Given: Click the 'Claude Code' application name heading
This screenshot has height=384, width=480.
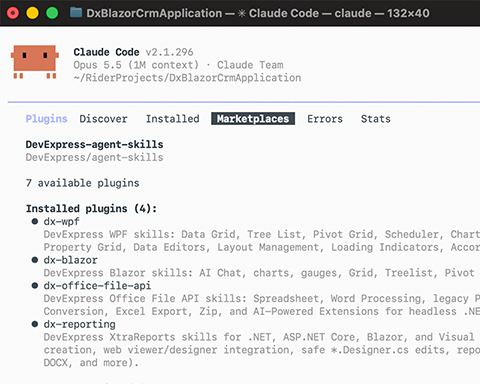Looking at the screenshot, I should click(x=106, y=52).
